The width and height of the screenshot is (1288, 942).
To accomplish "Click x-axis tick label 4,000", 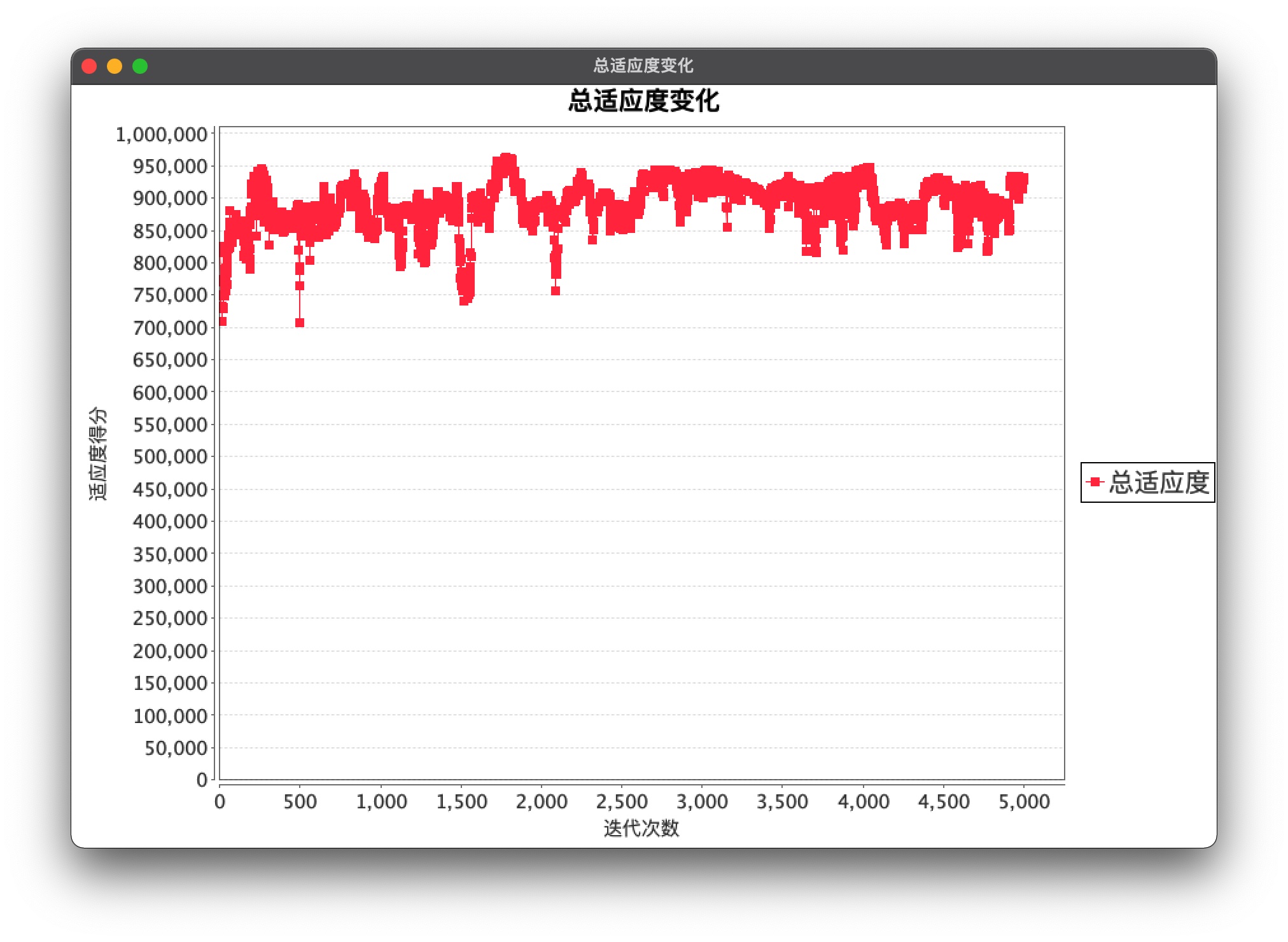I will [863, 801].
